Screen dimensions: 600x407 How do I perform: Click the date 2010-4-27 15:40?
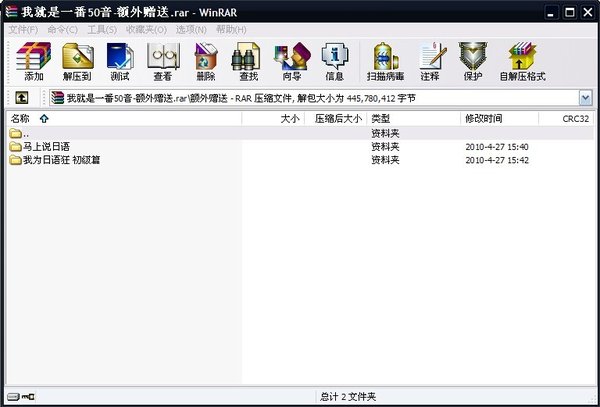497,147
